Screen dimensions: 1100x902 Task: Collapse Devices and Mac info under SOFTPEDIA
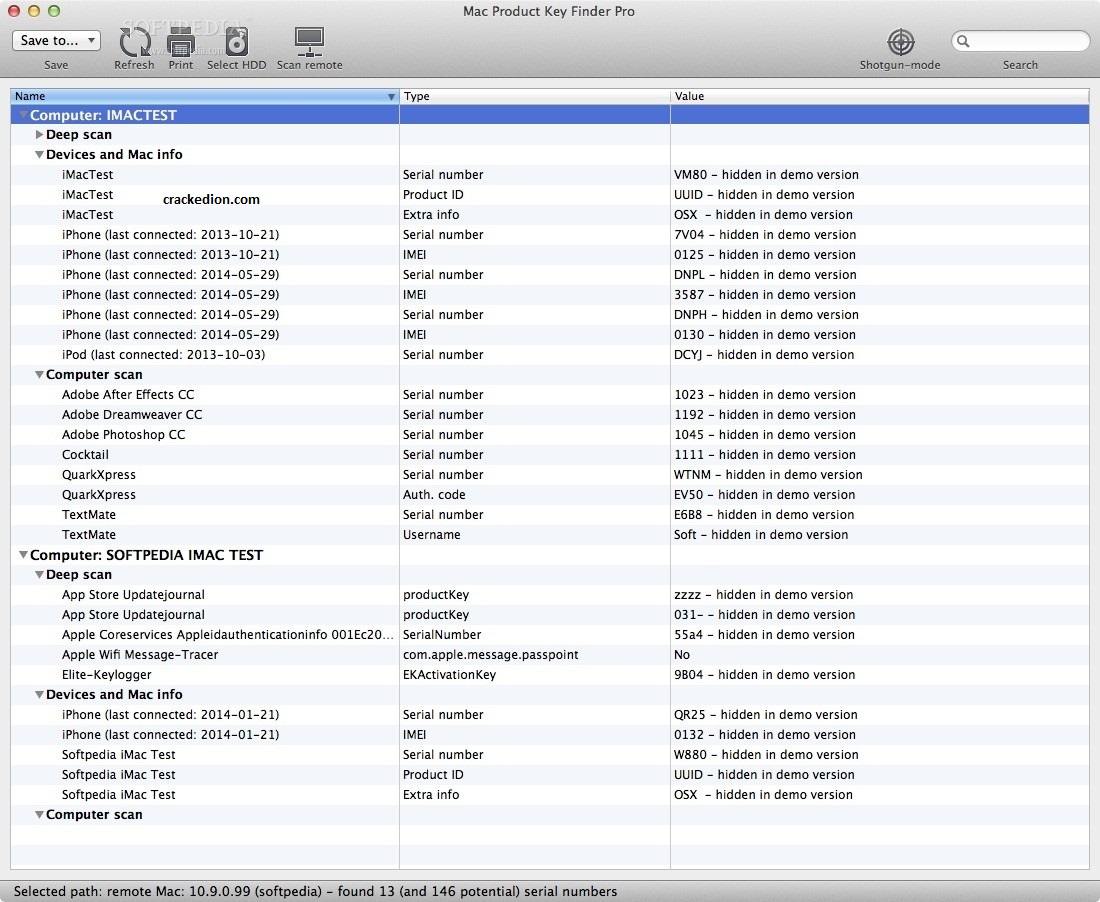tap(39, 694)
